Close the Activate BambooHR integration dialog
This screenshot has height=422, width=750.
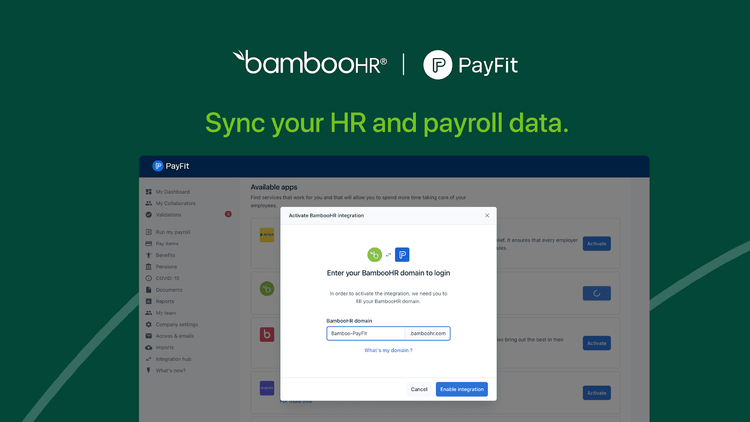pos(487,215)
